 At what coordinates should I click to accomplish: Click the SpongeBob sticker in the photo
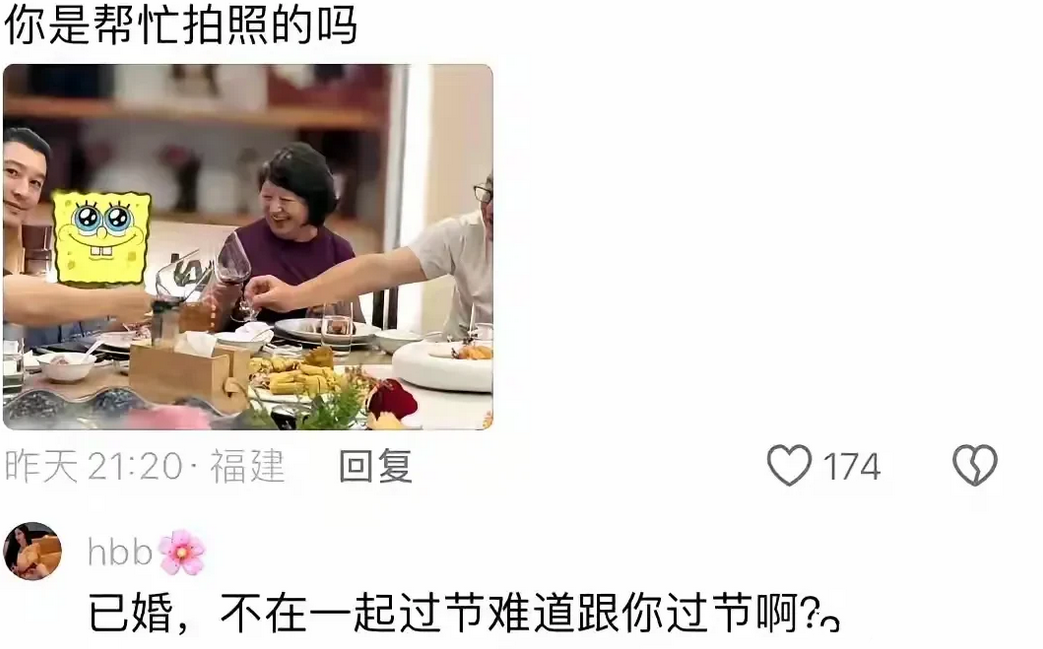click(x=102, y=237)
